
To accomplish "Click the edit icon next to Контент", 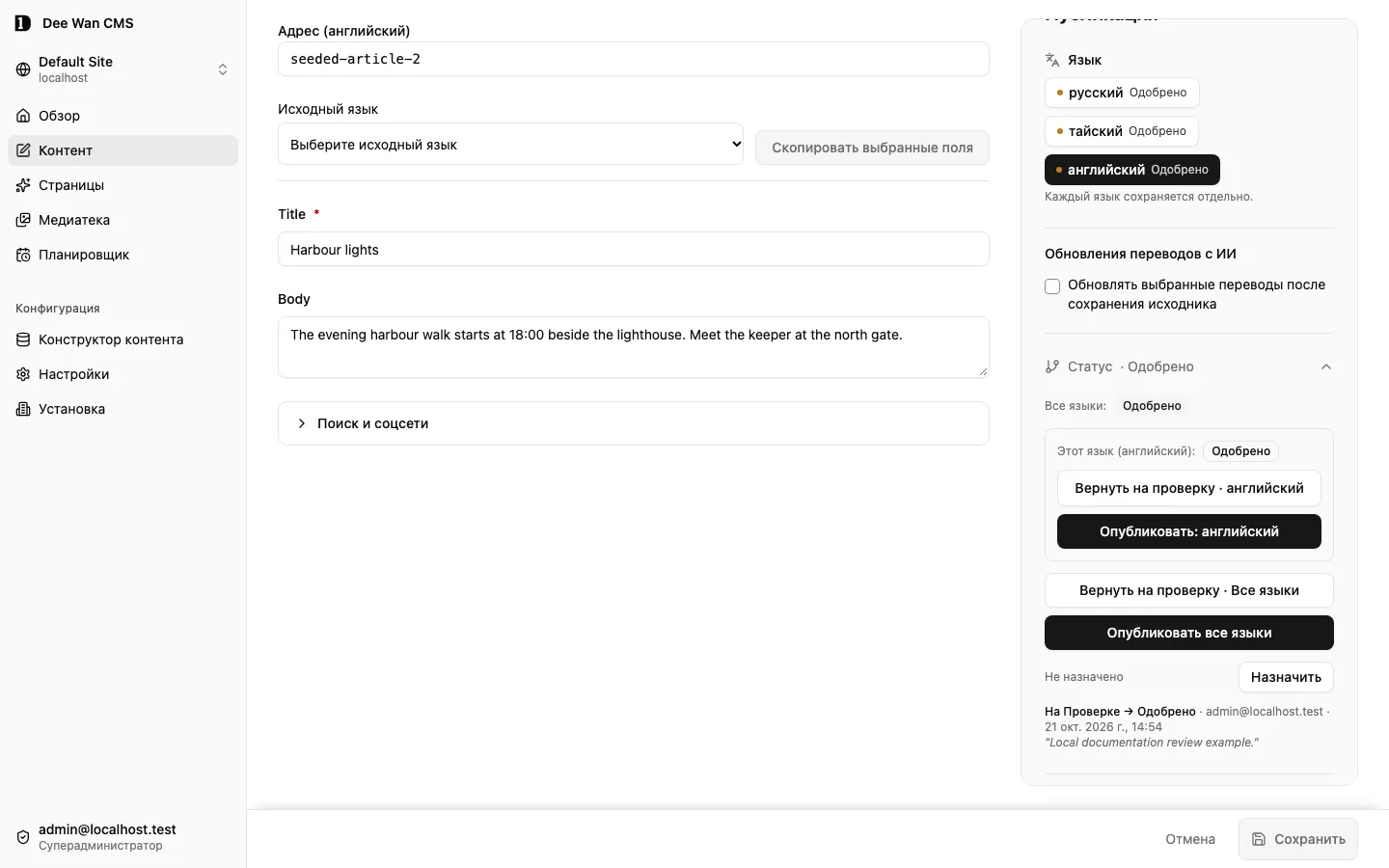I will (23, 150).
